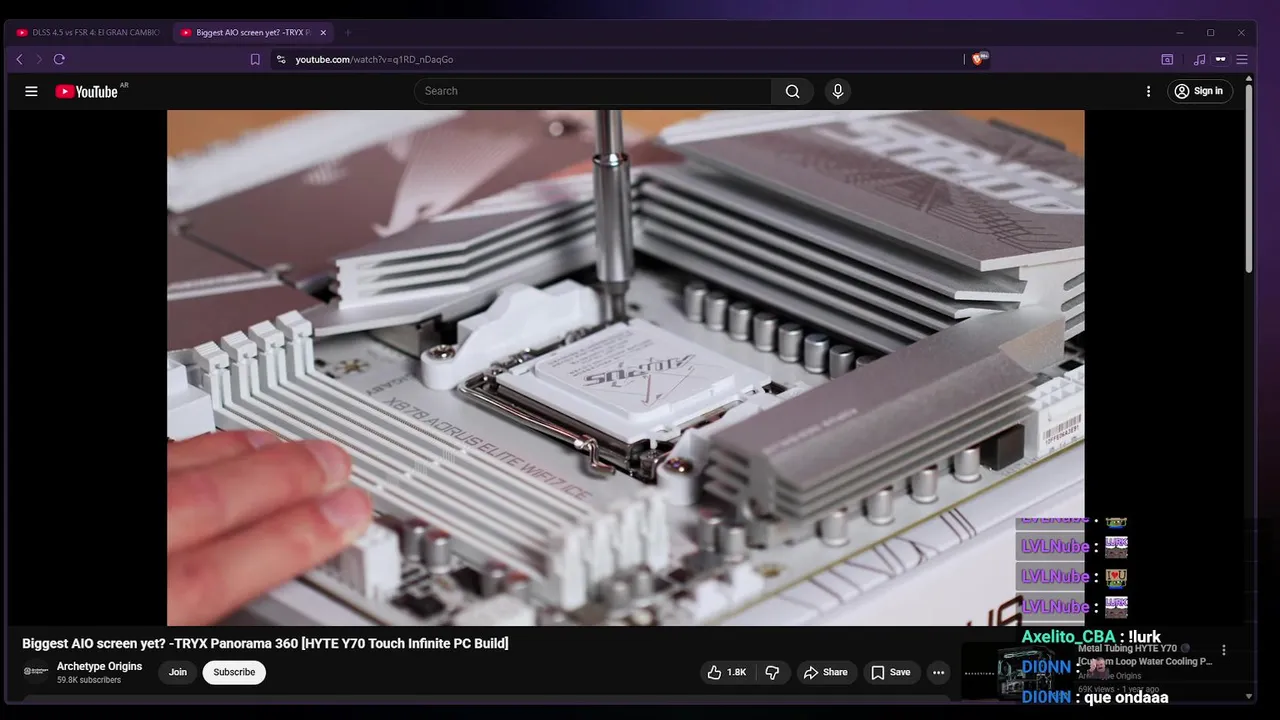
Task: Go back with browser back arrow
Action: point(19,59)
